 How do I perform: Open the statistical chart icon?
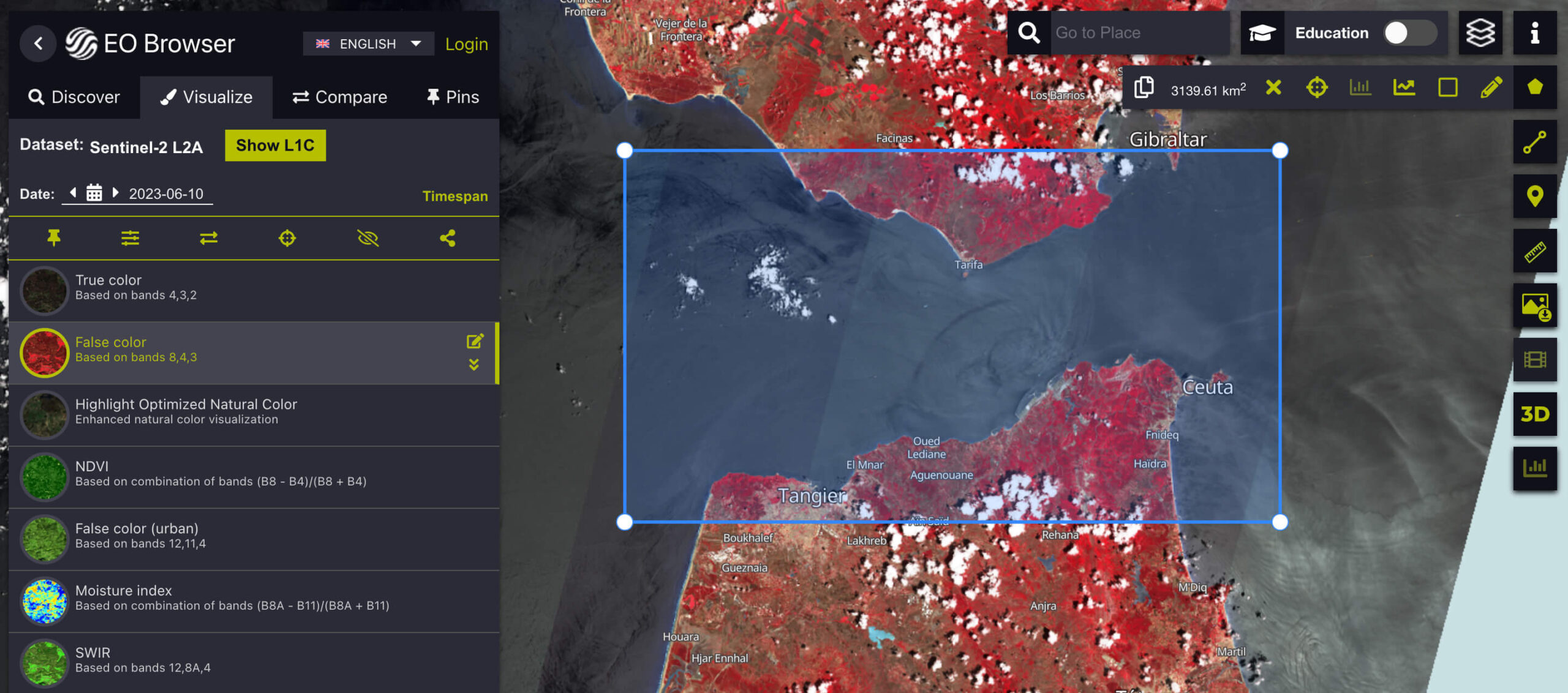(1361, 88)
